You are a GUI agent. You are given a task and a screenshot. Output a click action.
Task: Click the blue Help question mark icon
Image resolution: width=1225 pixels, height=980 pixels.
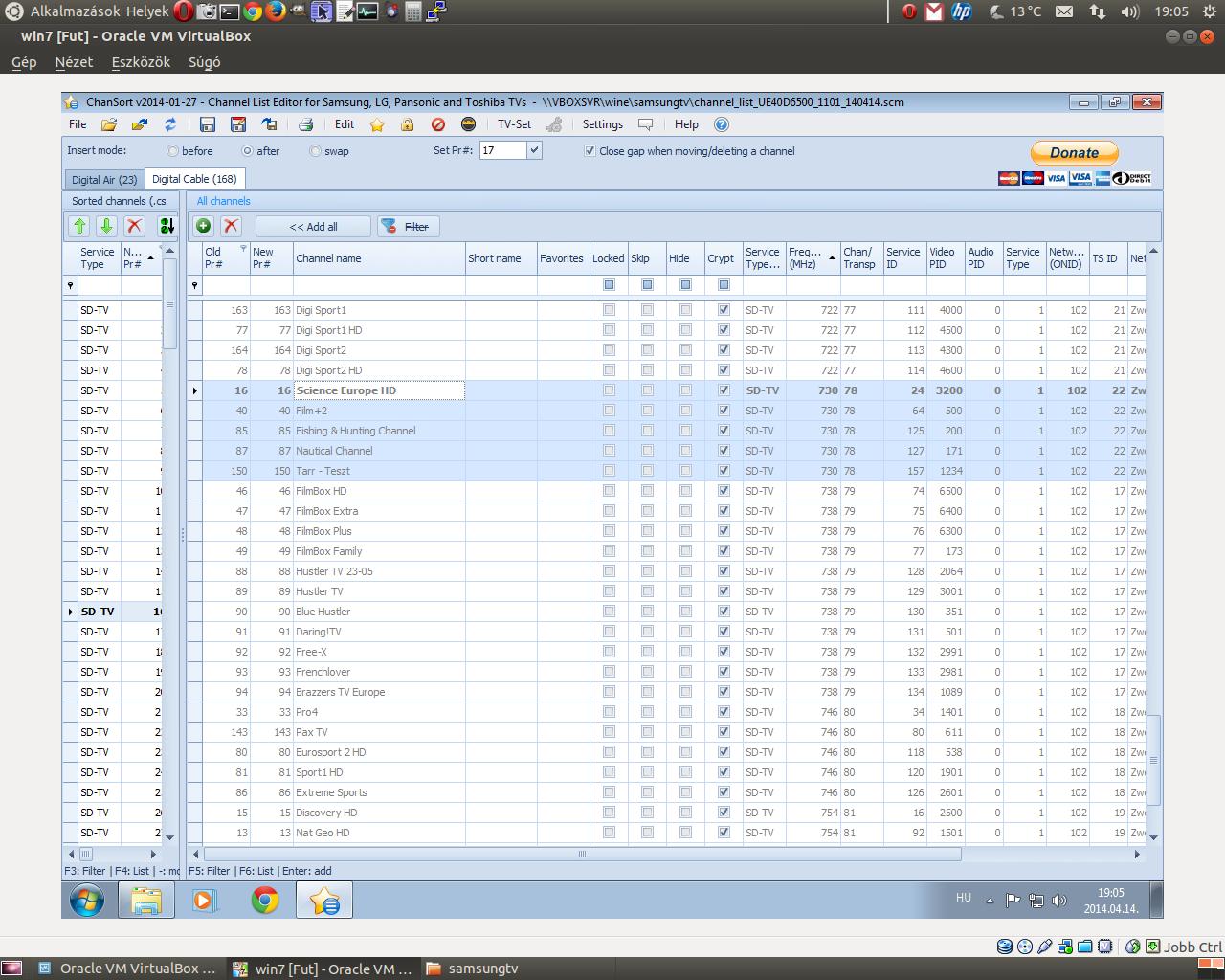click(722, 124)
